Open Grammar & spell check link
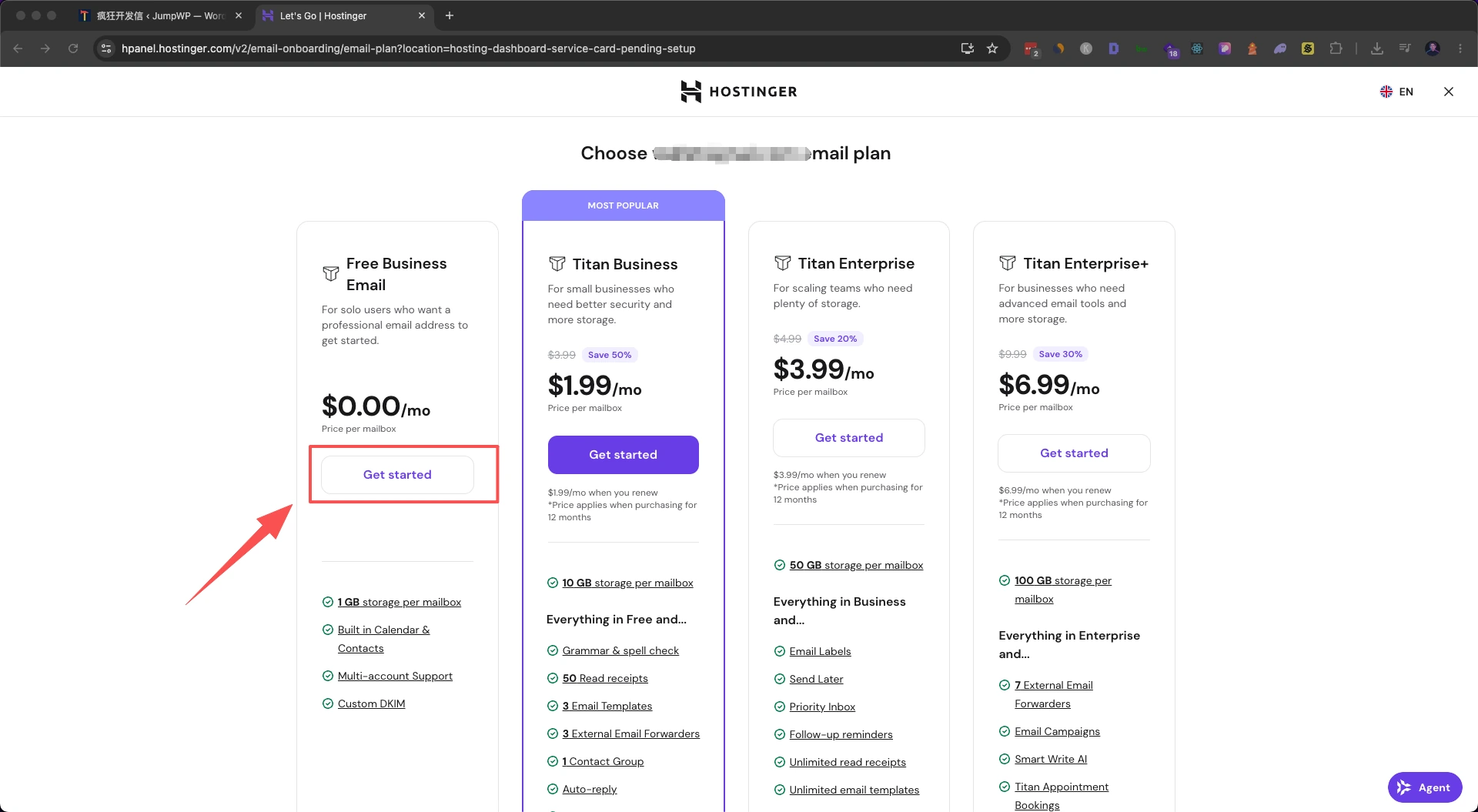Image resolution: width=1478 pixels, height=812 pixels. pos(620,651)
